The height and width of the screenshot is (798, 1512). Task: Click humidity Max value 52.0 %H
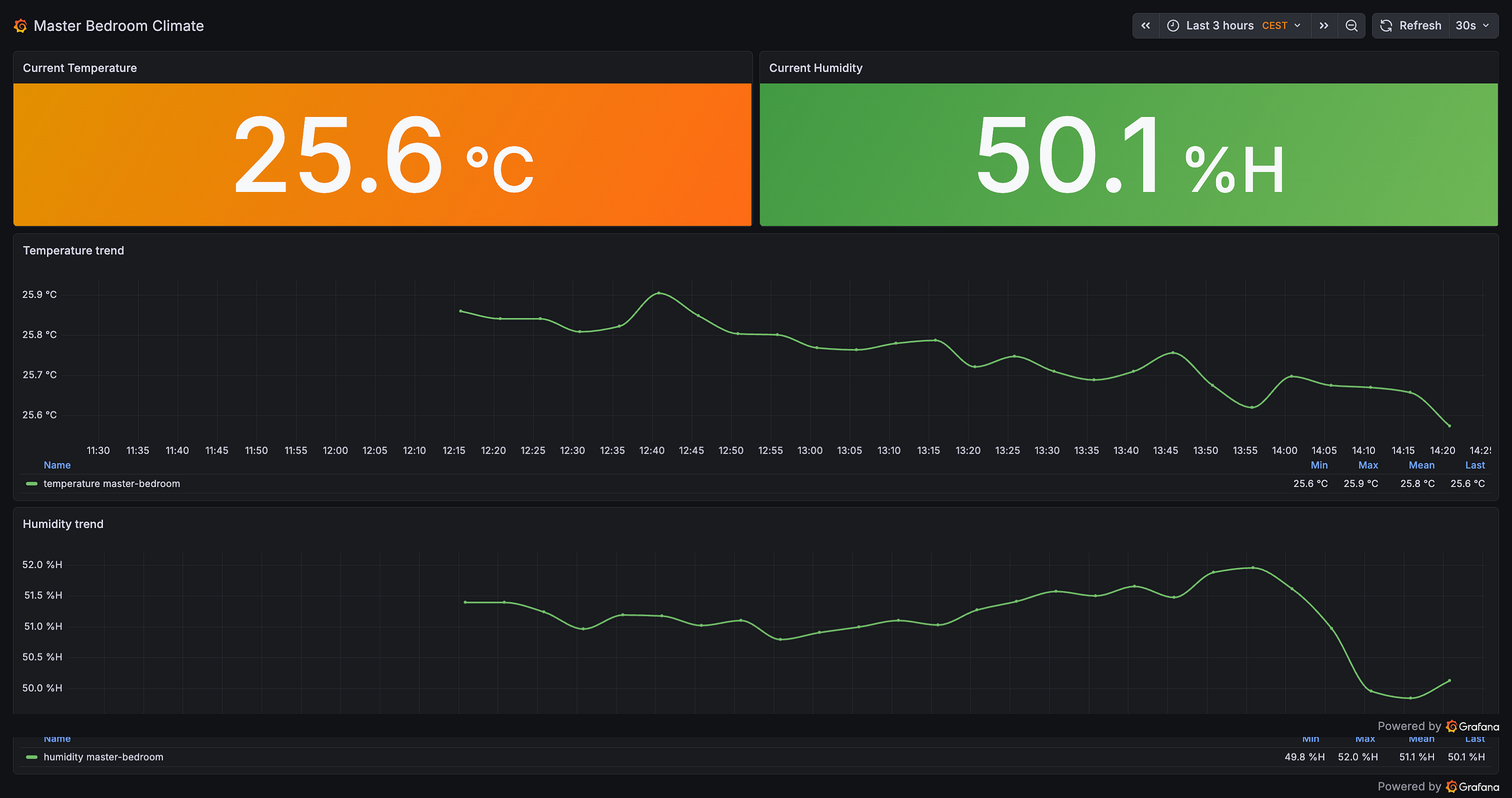pyautogui.click(x=1358, y=757)
